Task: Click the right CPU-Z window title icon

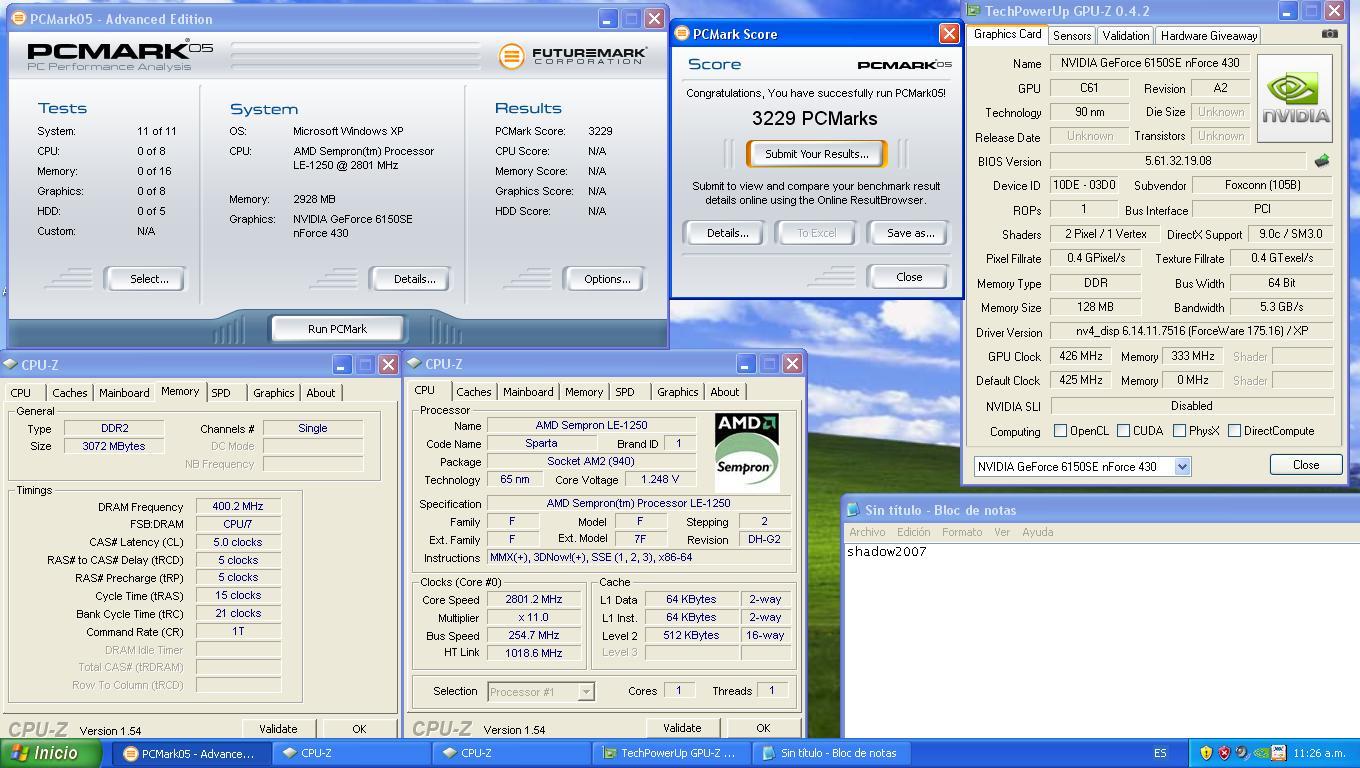Action: pos(414,364)
